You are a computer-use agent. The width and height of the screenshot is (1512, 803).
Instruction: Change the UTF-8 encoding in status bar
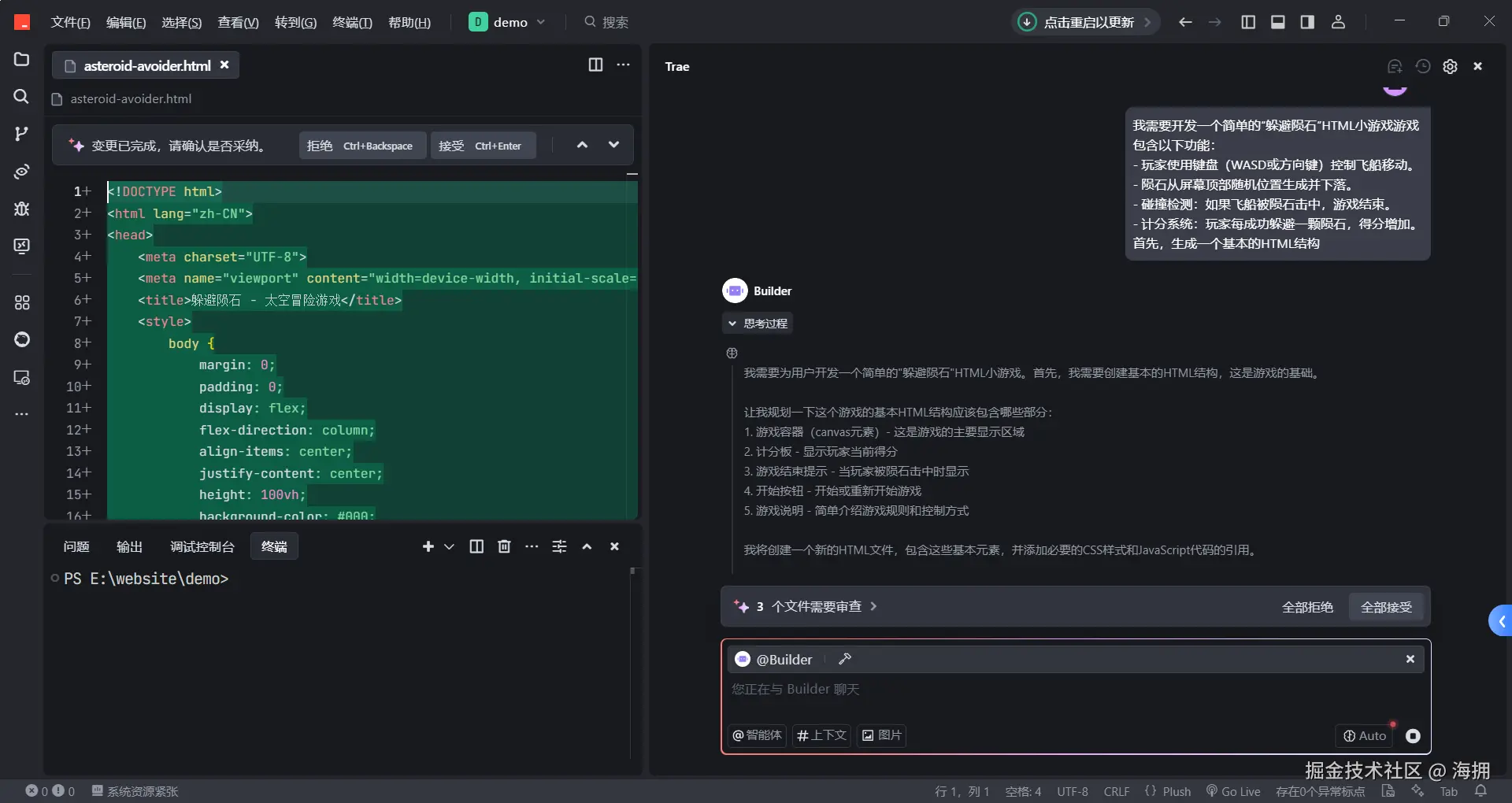coord(1073,791)
